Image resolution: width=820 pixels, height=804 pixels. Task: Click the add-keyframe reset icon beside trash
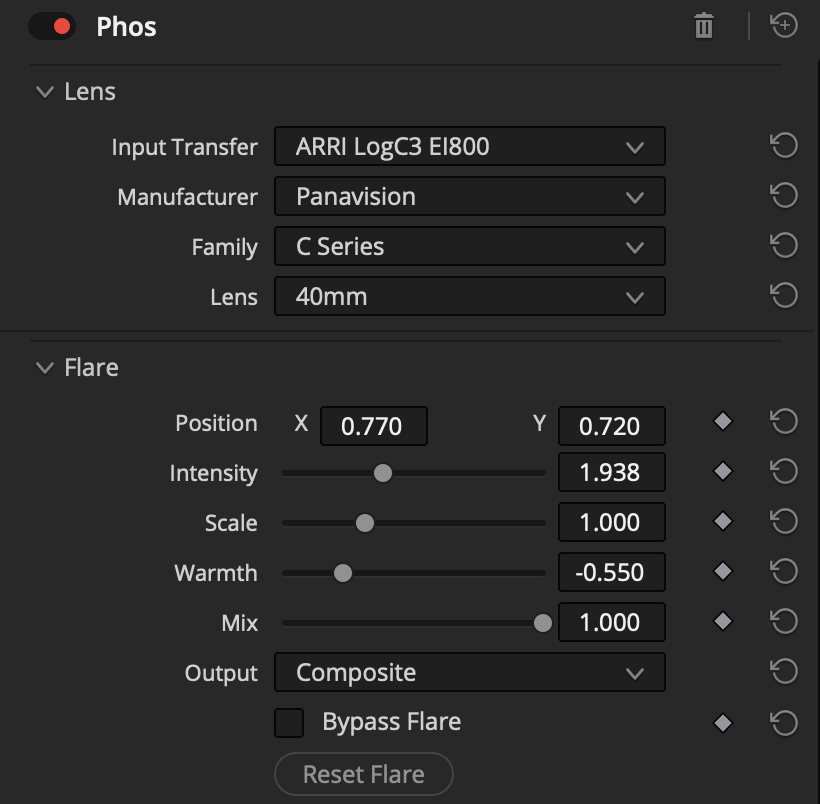click(x=784, y=25)
